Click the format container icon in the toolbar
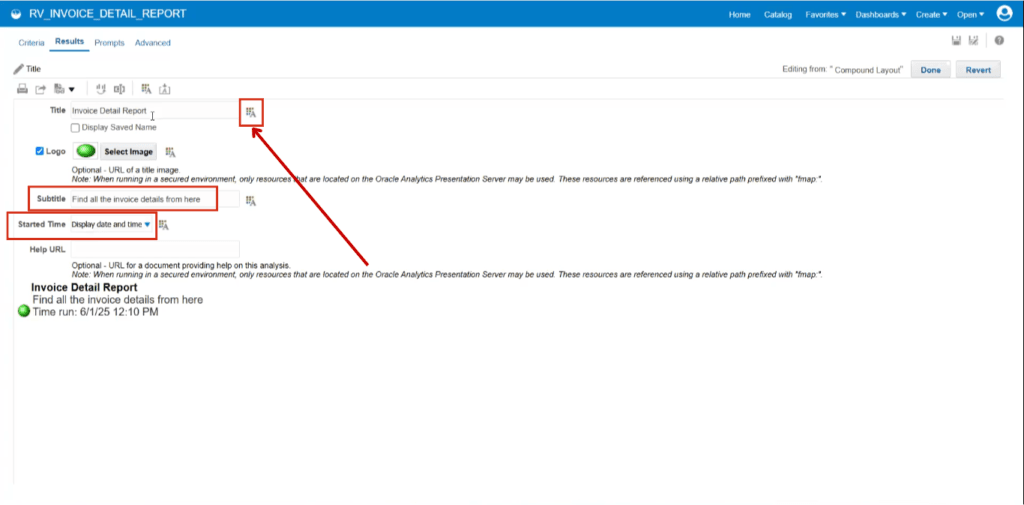The width and height of the screenshot is (1024, 505). 146,89
